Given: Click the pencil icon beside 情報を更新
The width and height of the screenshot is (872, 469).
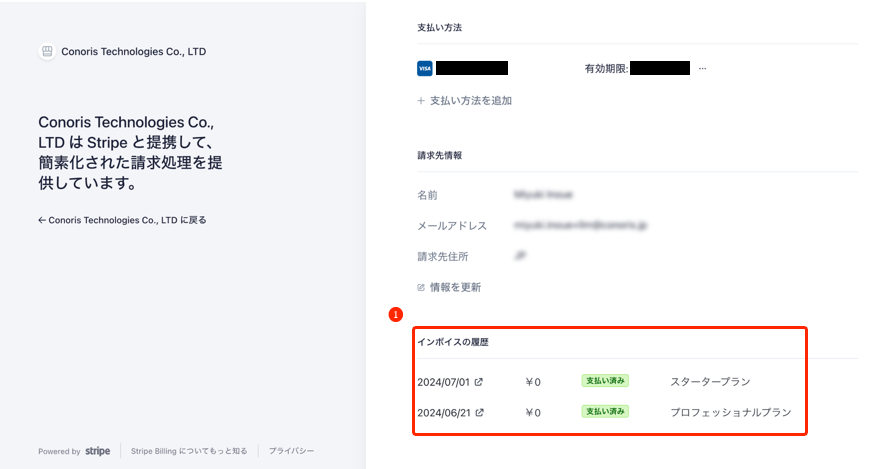Looking at the screenshot, I should (x=421, y=288).
